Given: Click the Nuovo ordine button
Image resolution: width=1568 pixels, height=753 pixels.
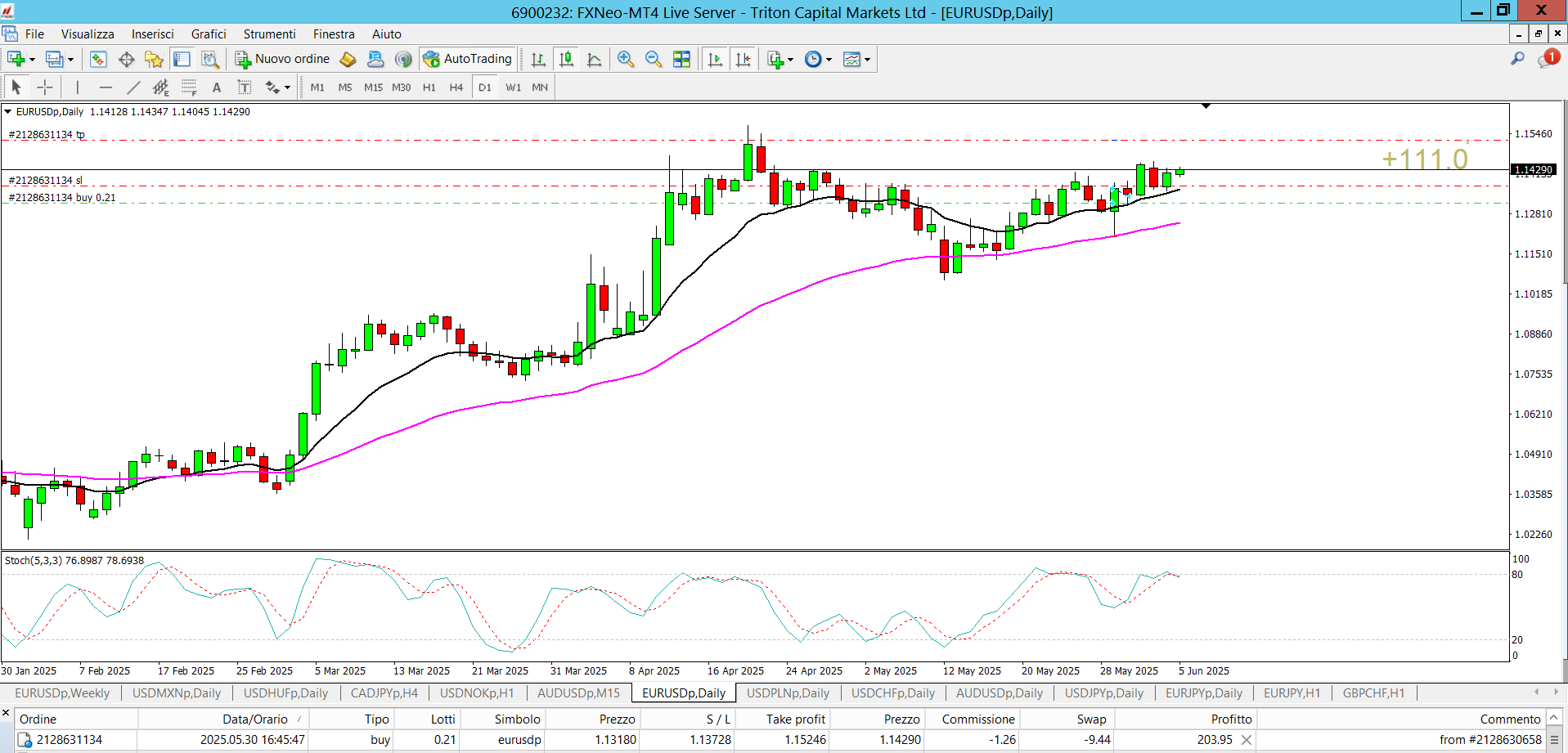Looking at the screenshot, I should tap(283, 59).
